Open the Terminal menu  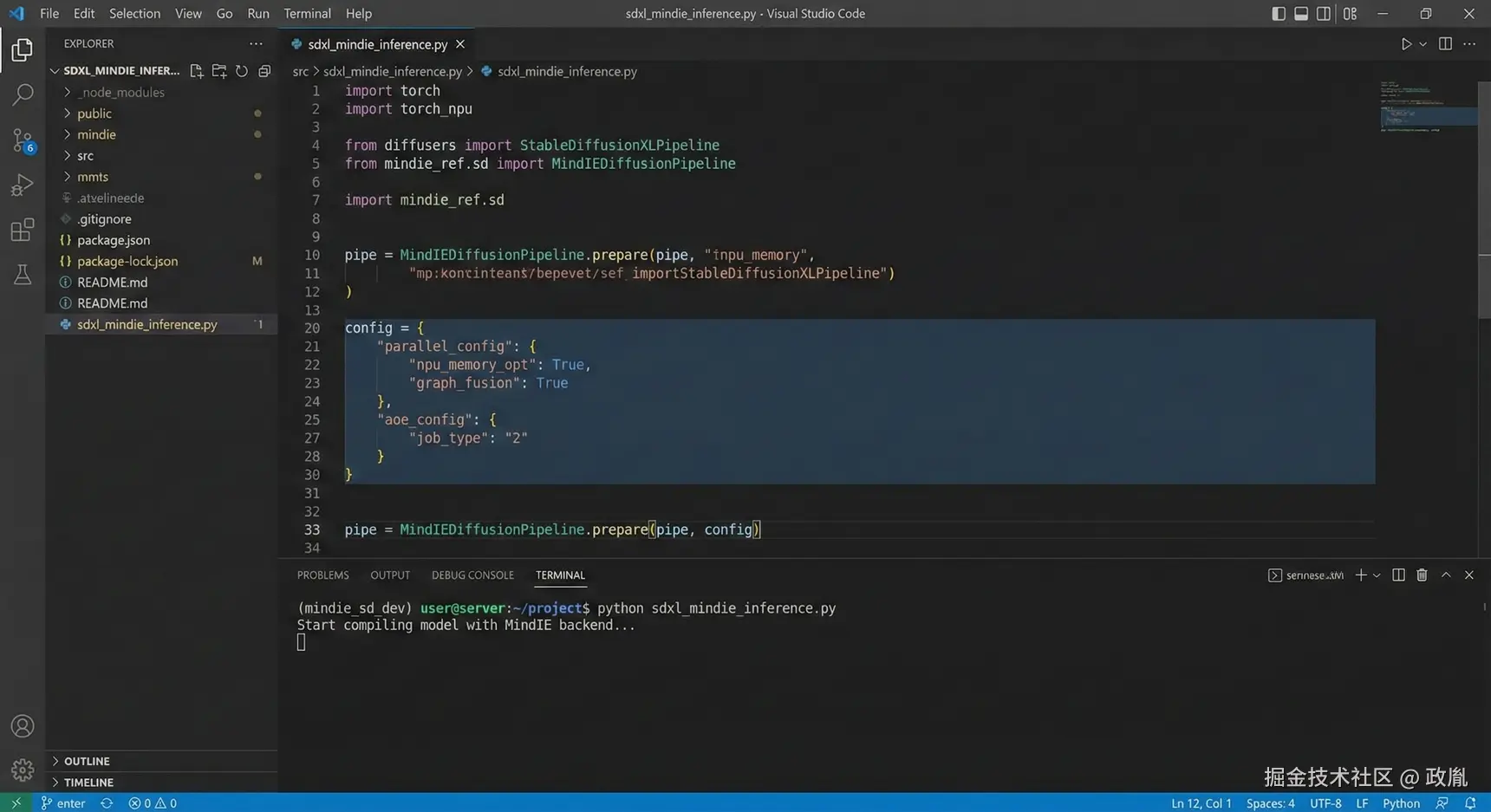(307, 14)
